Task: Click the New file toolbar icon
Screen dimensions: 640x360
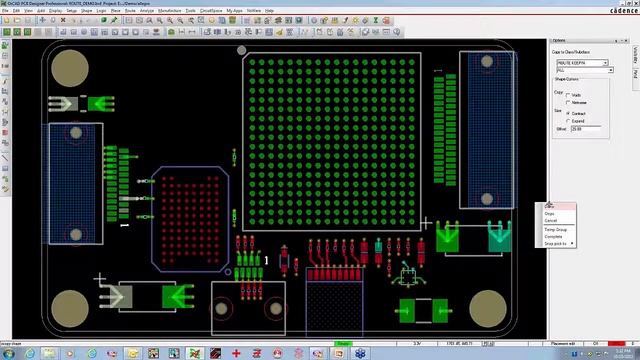Action: click(x=7, y=20)
